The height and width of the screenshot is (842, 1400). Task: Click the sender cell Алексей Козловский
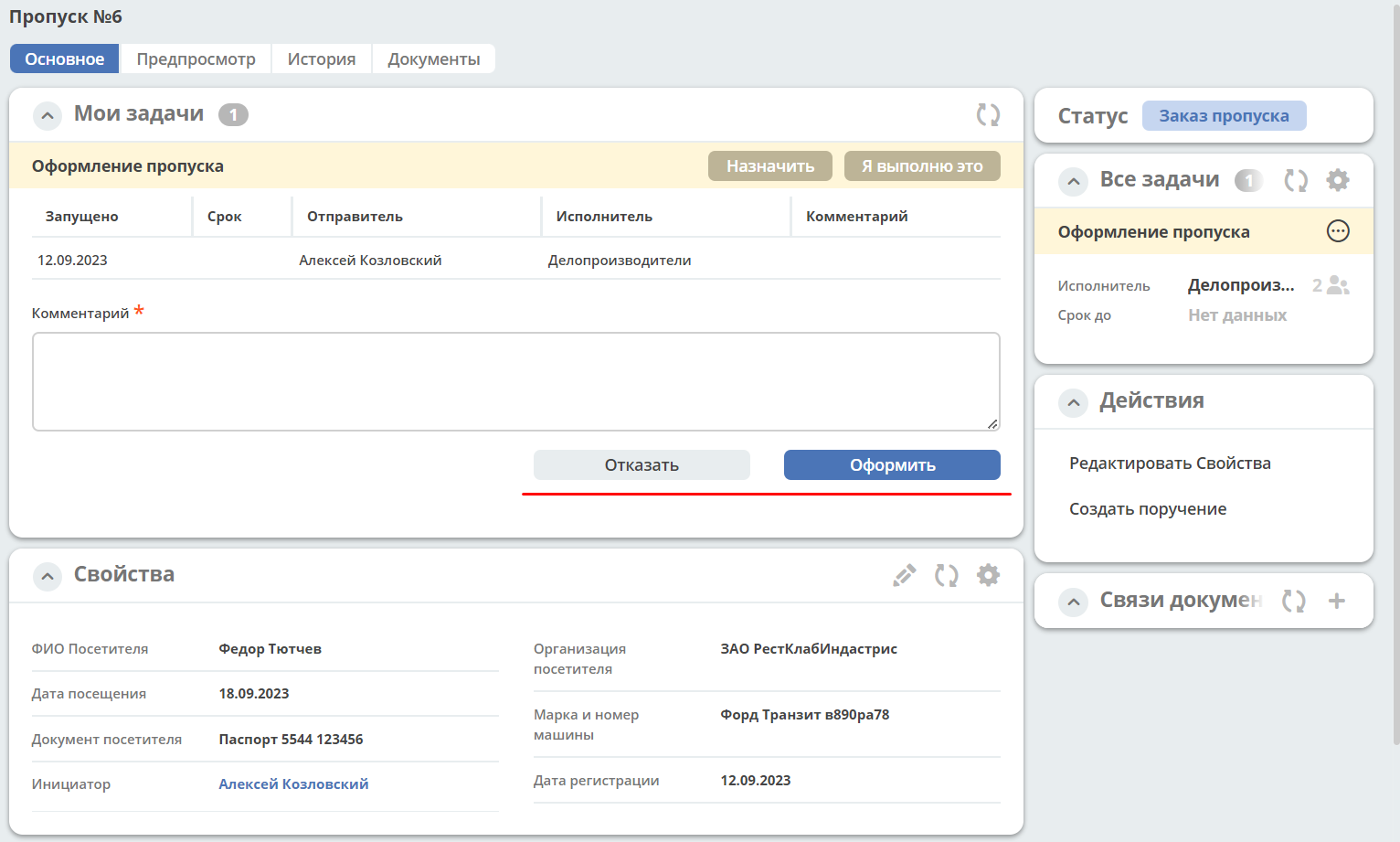coord(370,261)
